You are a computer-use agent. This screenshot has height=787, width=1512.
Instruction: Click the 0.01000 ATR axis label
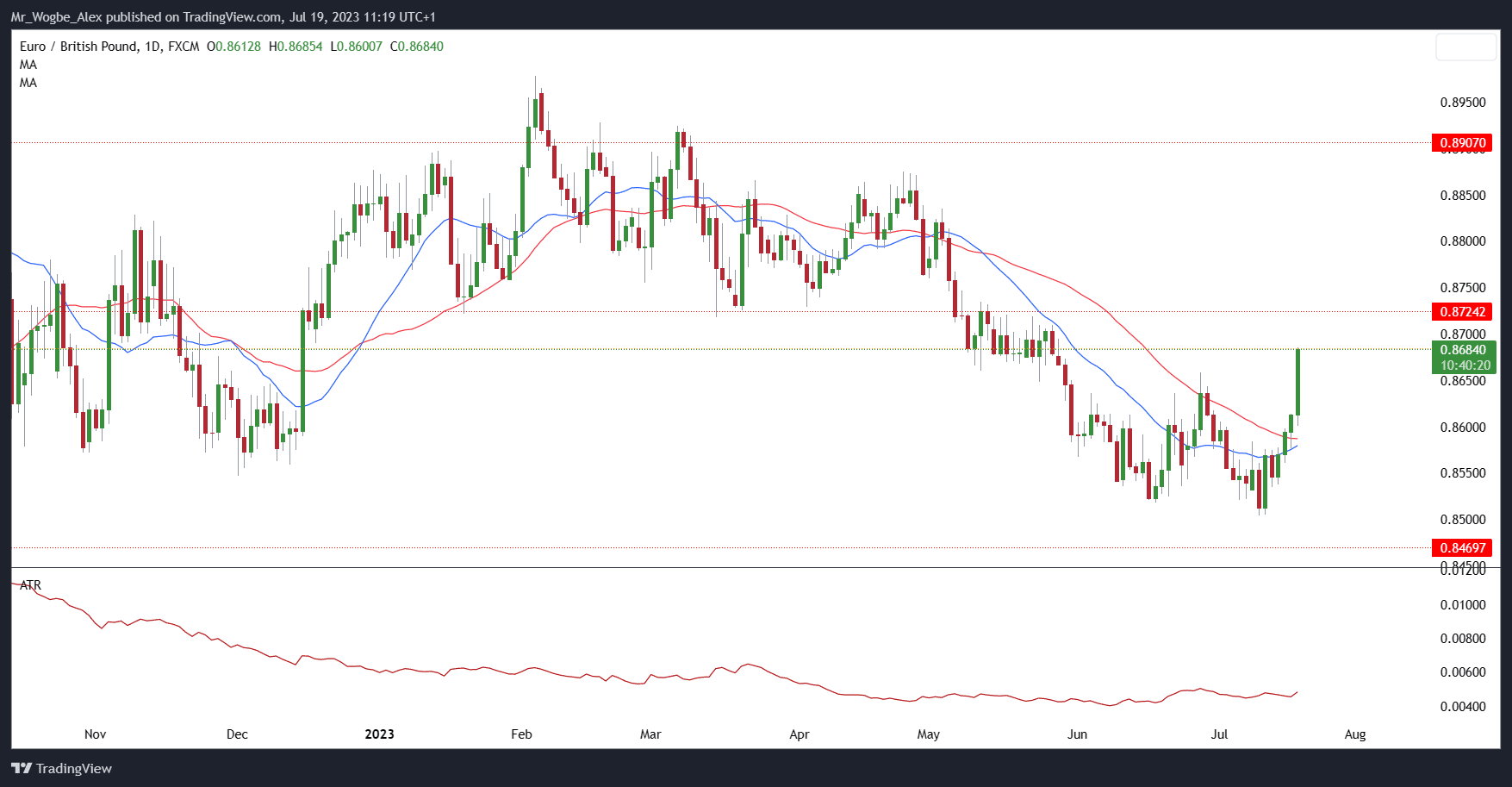1463,605
